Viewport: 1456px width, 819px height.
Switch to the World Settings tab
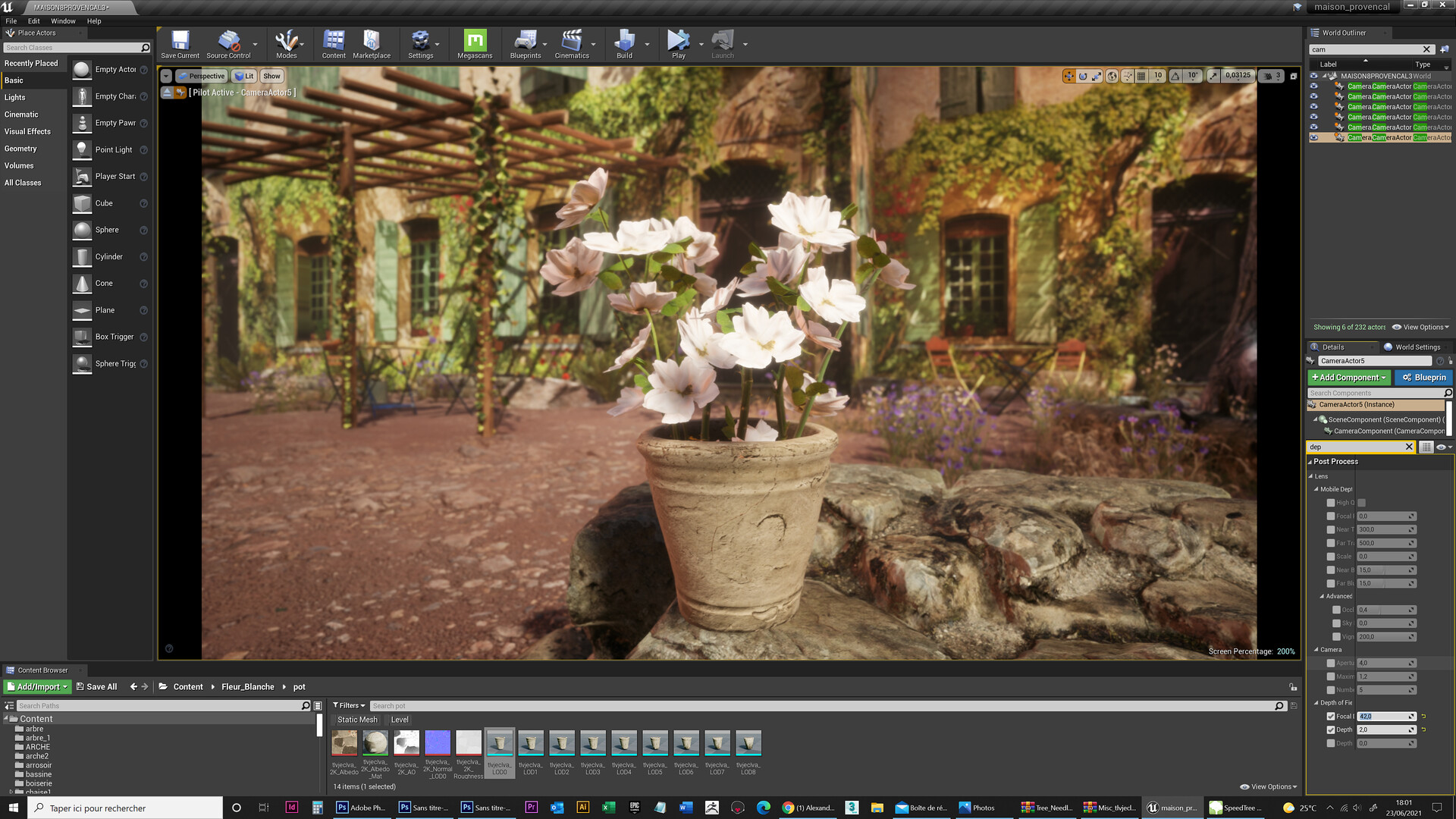point(1416,347)
